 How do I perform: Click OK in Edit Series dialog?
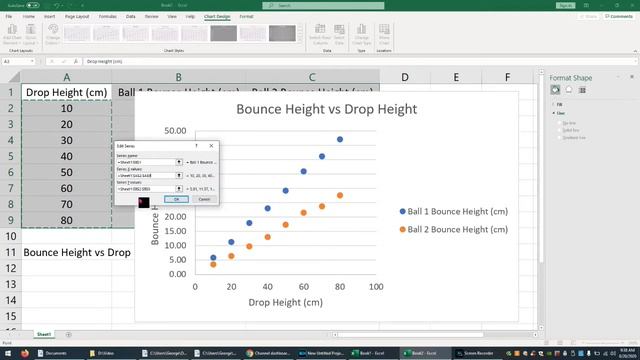(176, 199)
